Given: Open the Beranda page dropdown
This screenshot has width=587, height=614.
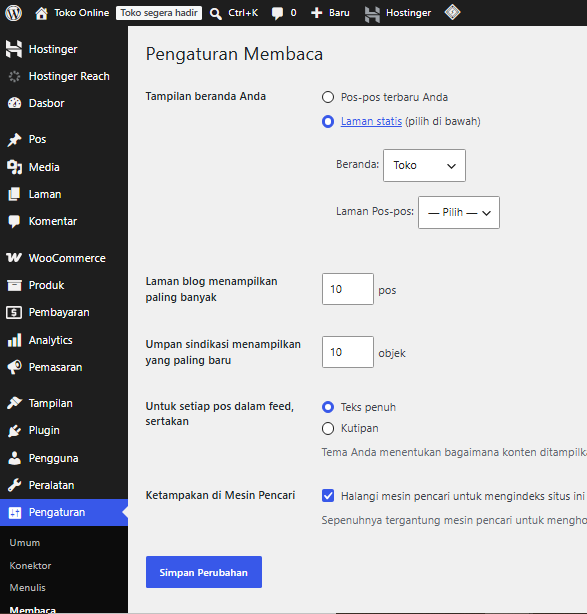Looking at the screenshot, I should tap(424, 165).
